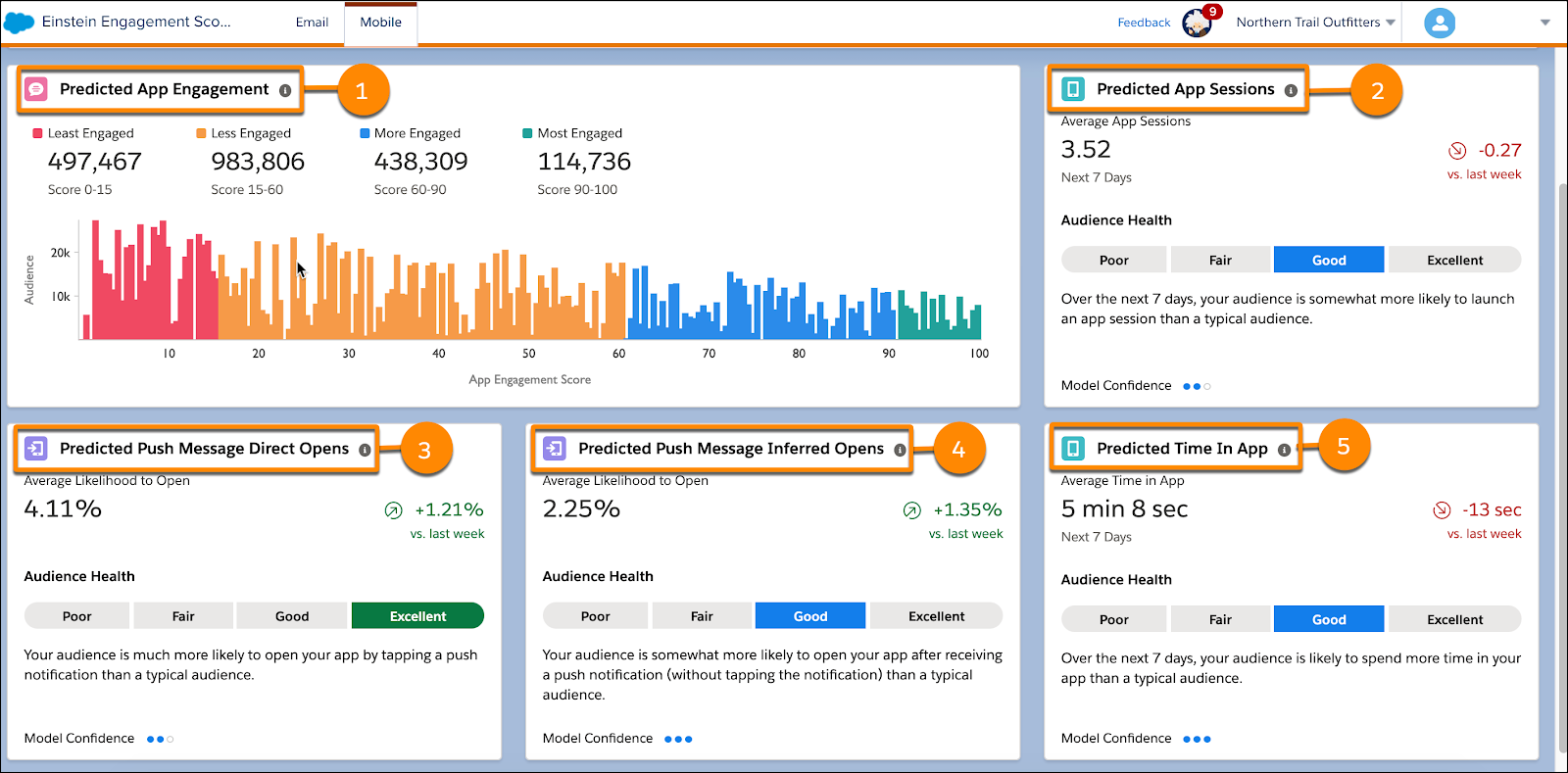This screenshot has width=1568, height=773.
Task: Click Model Confidence dots in Inferred Opens card
Action: [x=678, y=739]
